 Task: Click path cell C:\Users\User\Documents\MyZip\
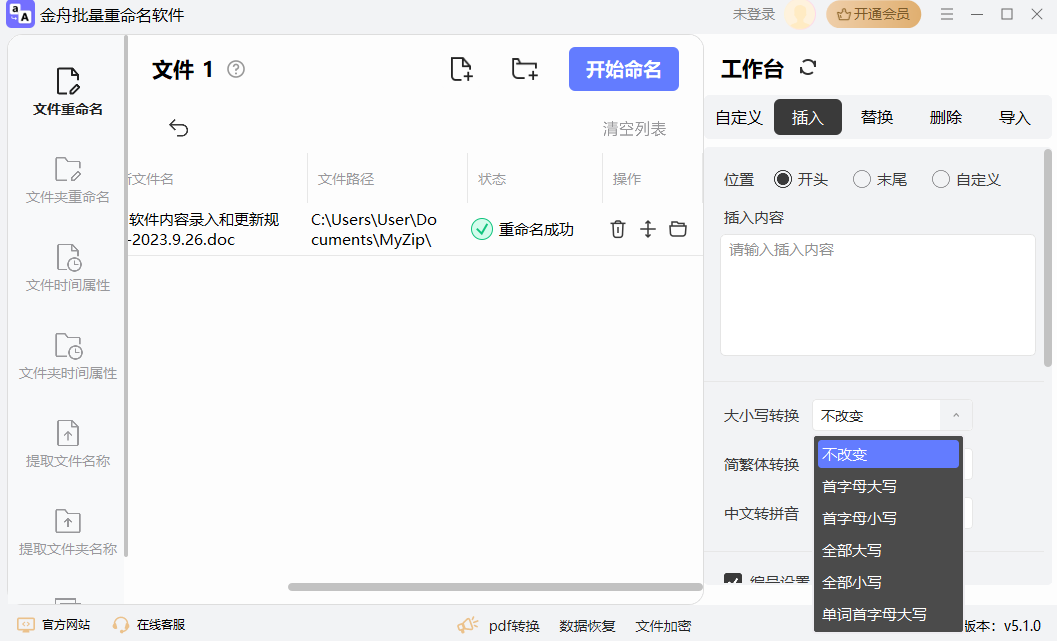click(x=374, y=229)
